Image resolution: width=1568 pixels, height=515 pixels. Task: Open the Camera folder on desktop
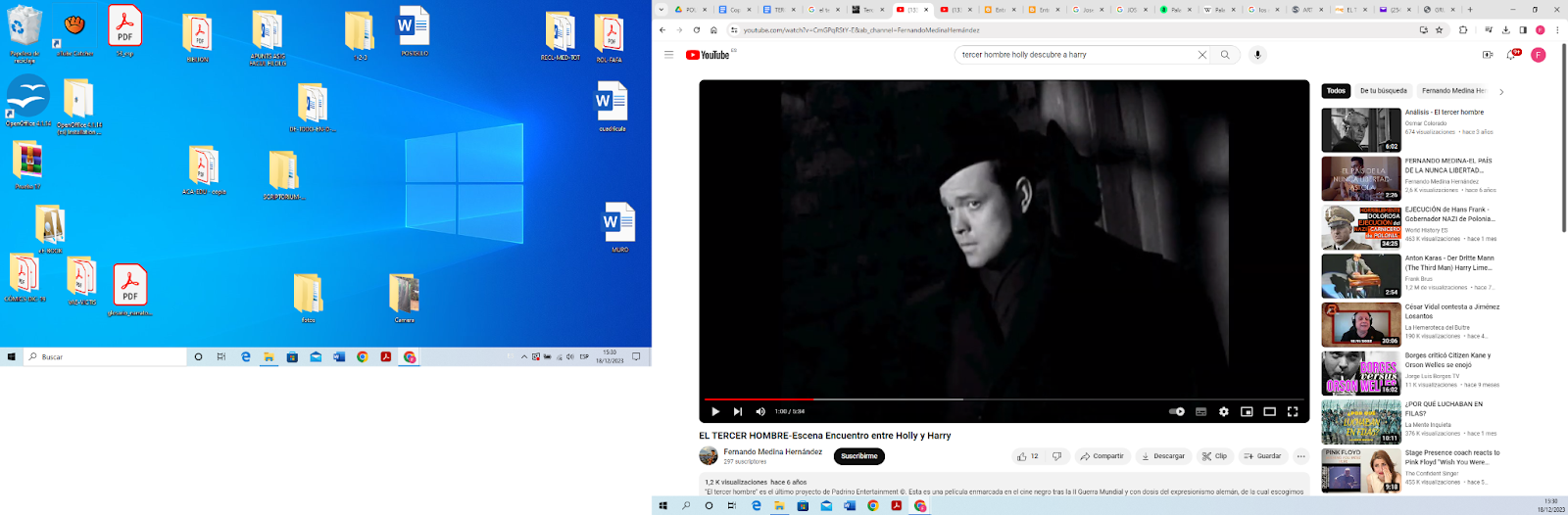click(404, 298)
